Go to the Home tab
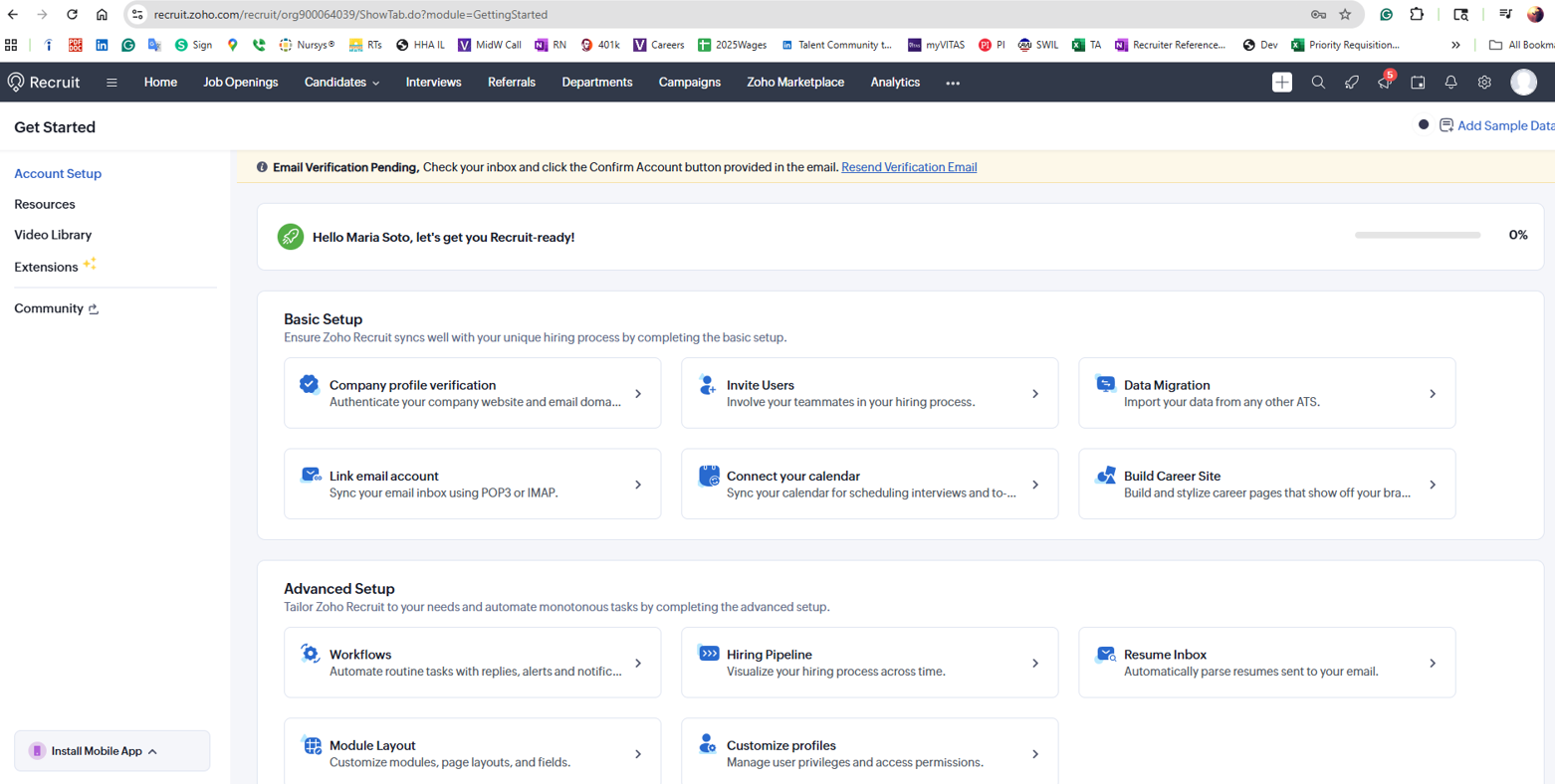The image size is (1555, 784). click(160, 83)
